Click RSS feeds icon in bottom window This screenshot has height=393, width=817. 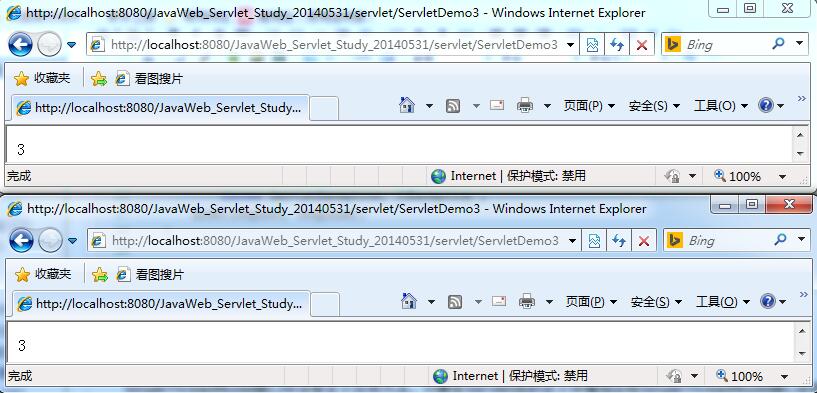[x=455, y=302]
